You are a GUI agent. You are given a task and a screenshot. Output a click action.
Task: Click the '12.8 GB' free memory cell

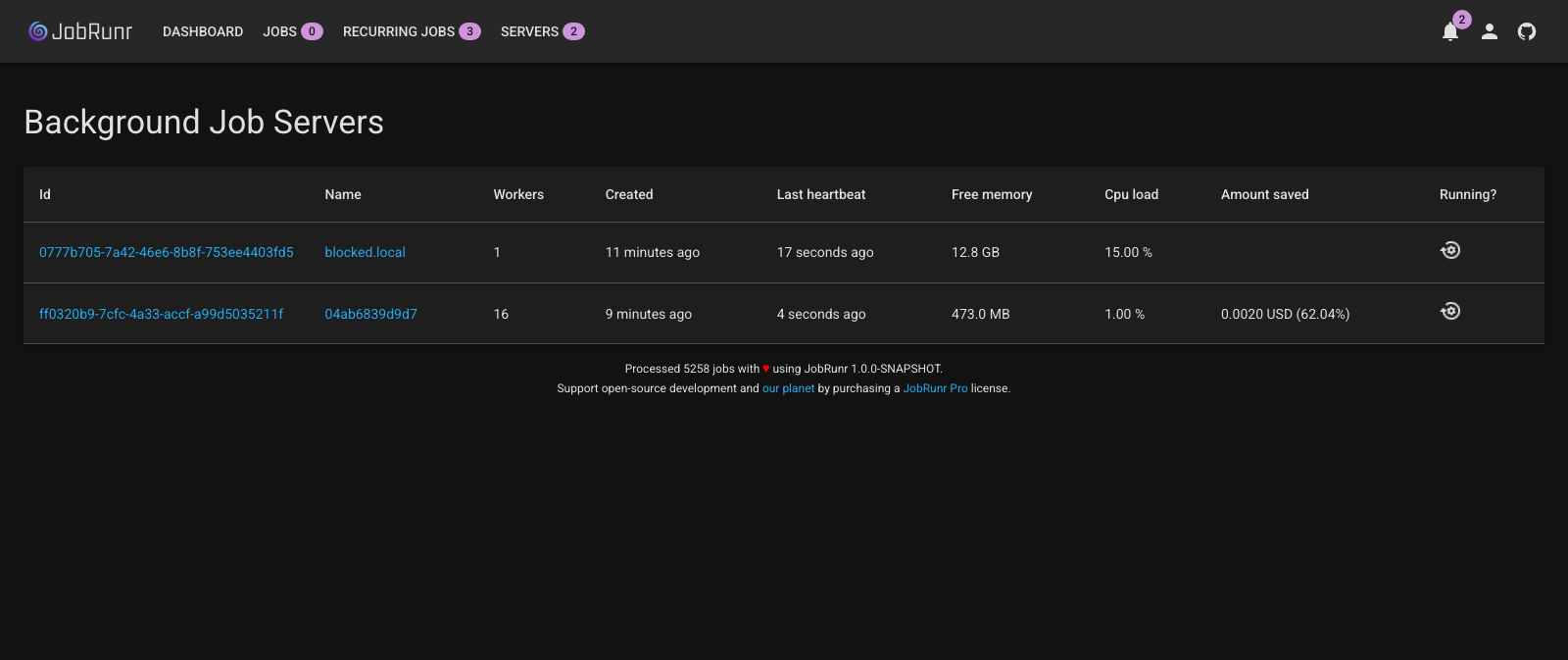(975, 252)
